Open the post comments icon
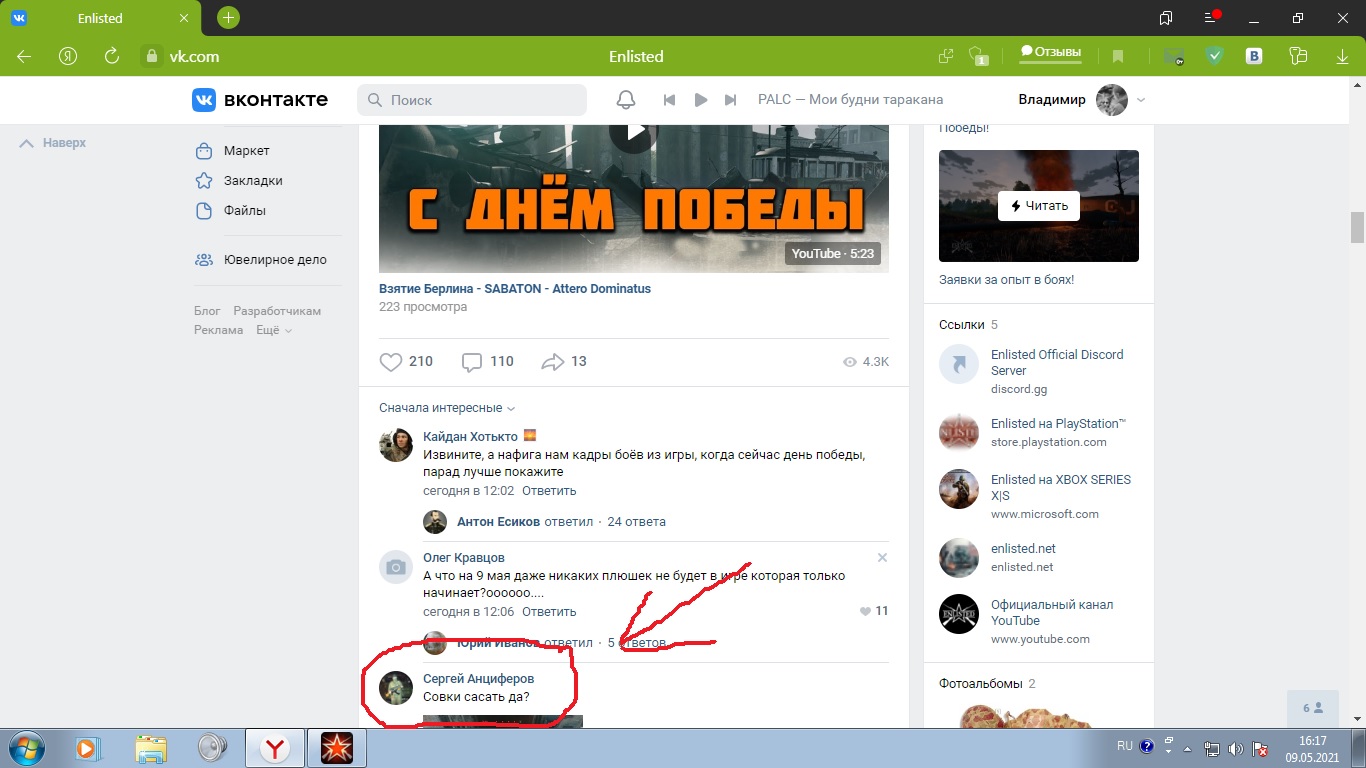The height and width of the screenshot is (768, 1366). 472,362
